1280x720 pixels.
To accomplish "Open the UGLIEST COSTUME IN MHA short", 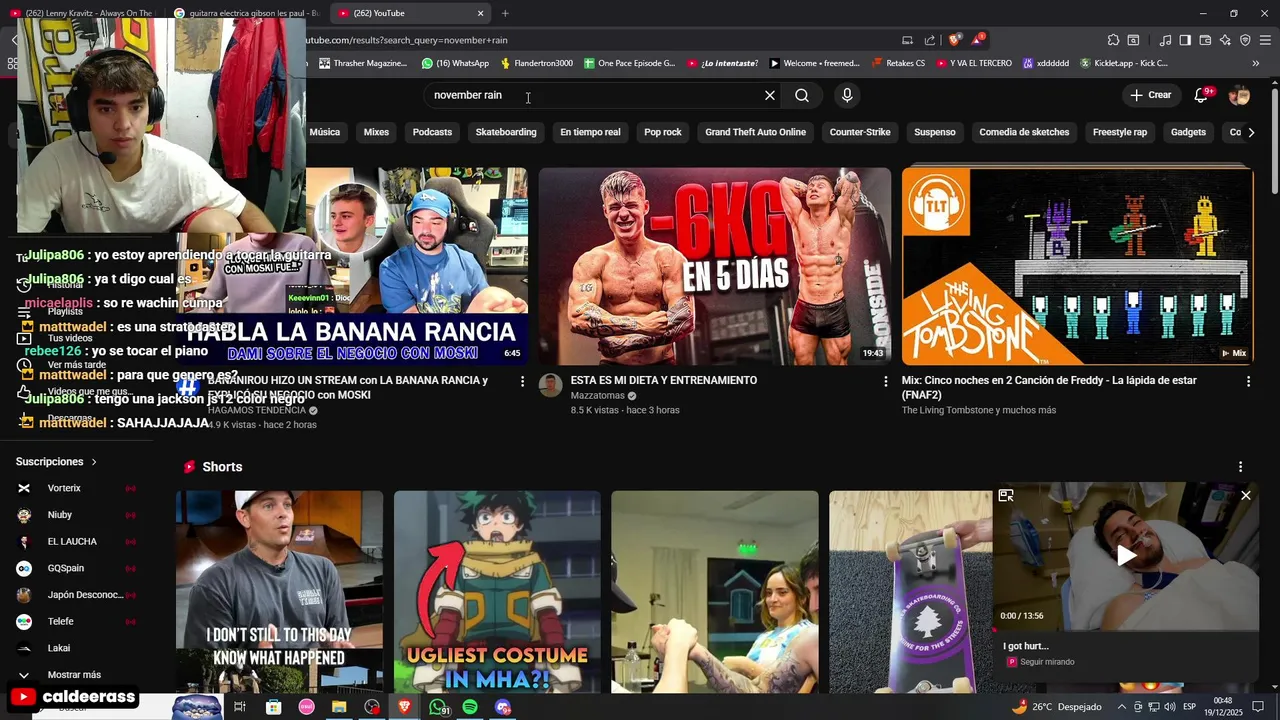I will tap(497, 591).
